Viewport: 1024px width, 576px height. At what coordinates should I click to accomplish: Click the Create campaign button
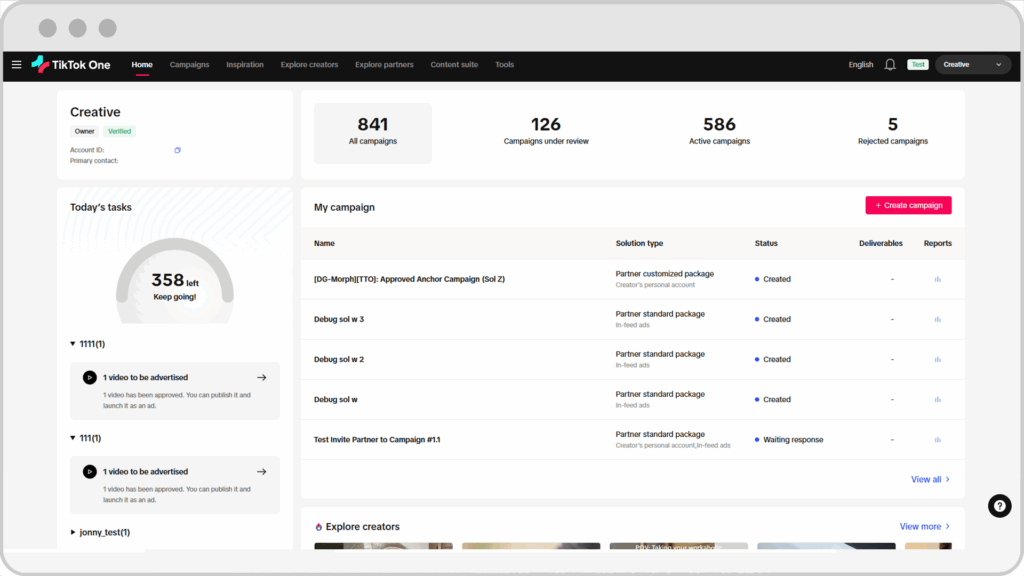908,205
